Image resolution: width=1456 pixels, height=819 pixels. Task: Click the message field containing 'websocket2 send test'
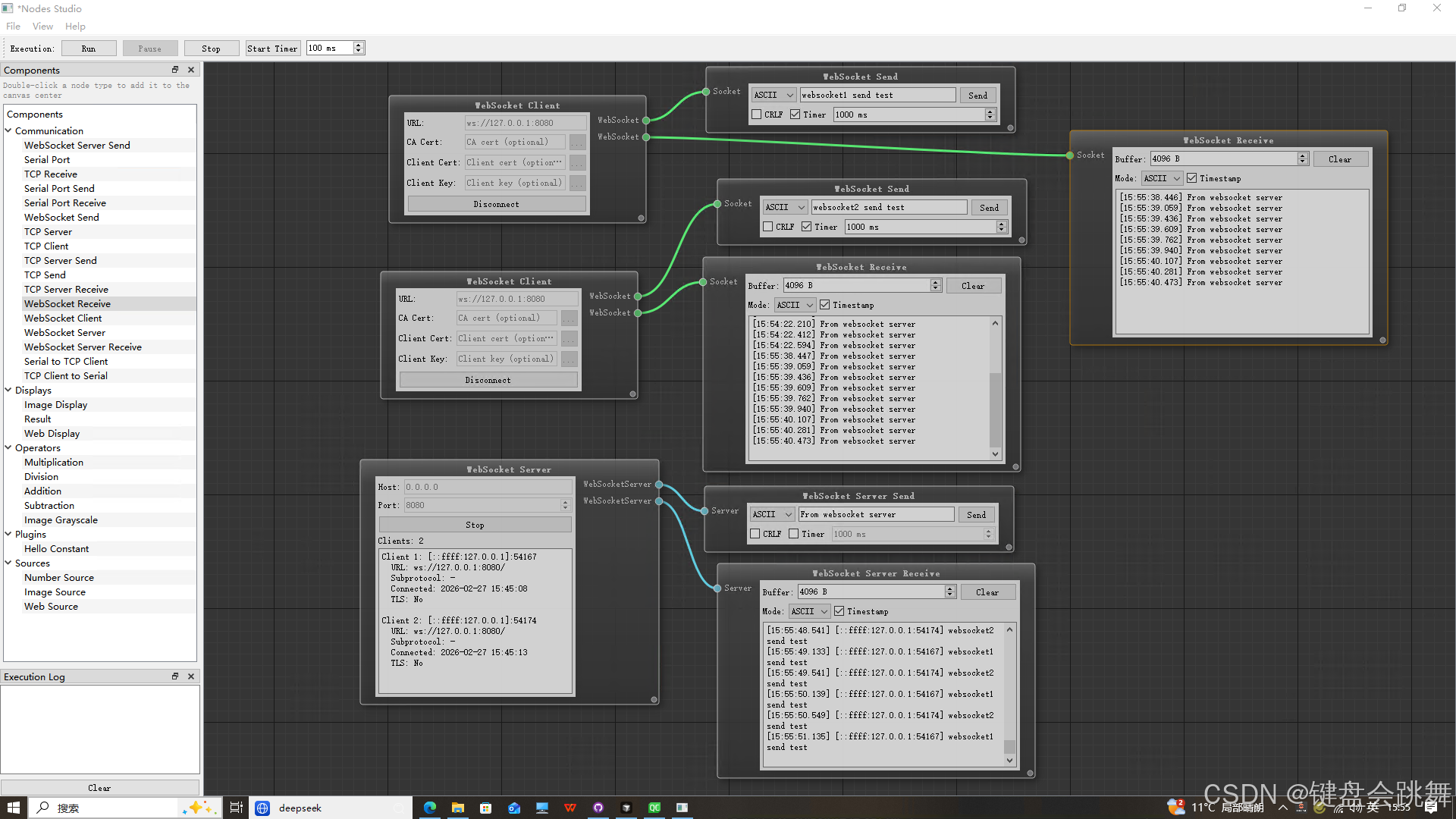click(889, 207)
